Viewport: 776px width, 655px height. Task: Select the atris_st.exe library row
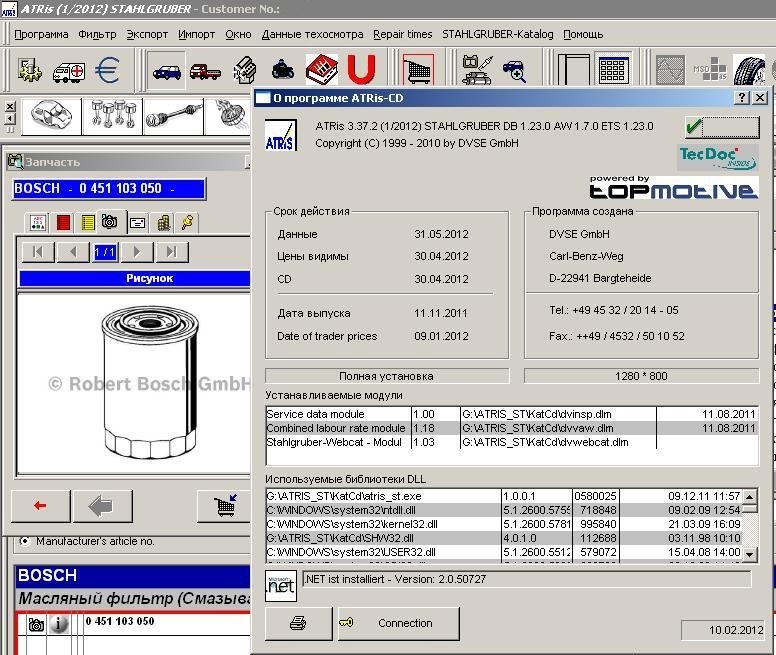coord(504,496)
